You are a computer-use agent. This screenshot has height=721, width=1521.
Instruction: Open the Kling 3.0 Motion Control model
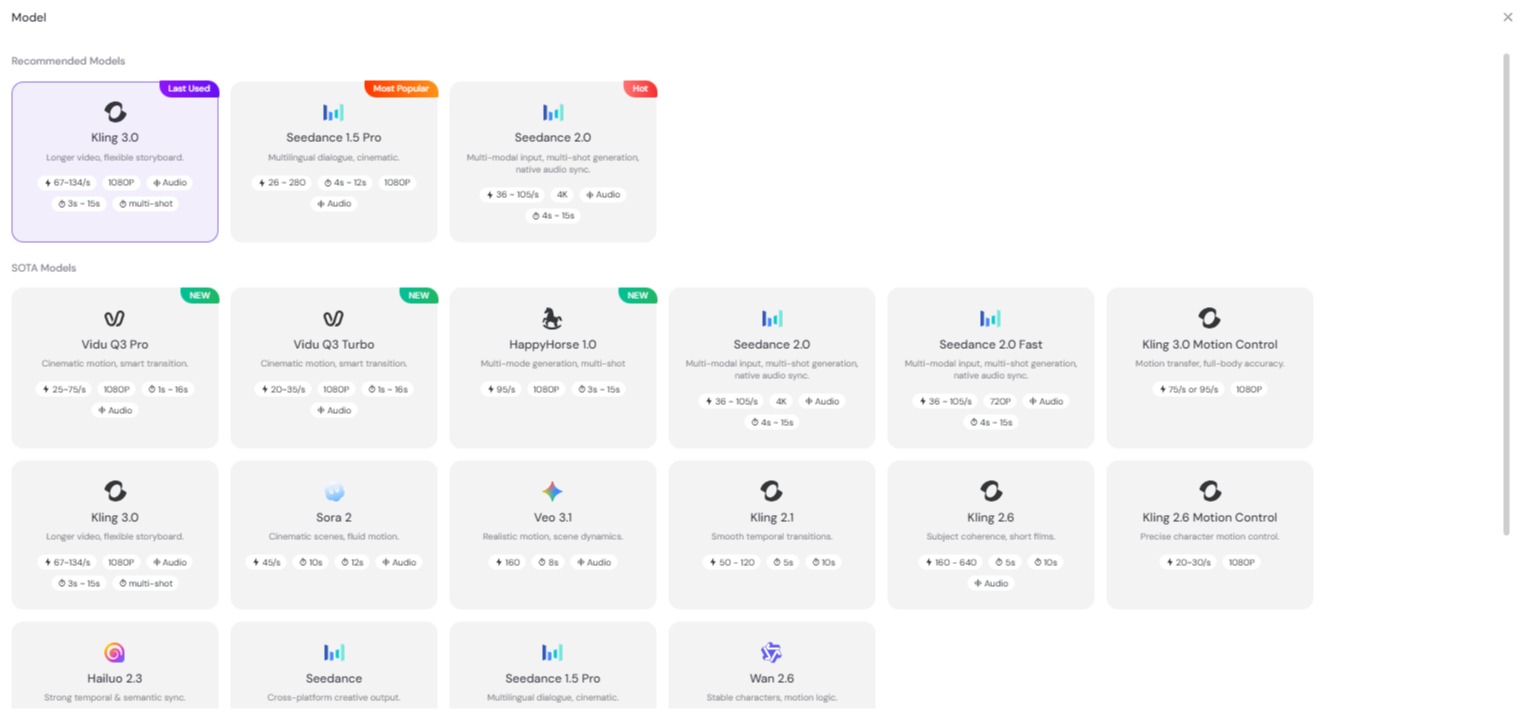(1209, 368)
